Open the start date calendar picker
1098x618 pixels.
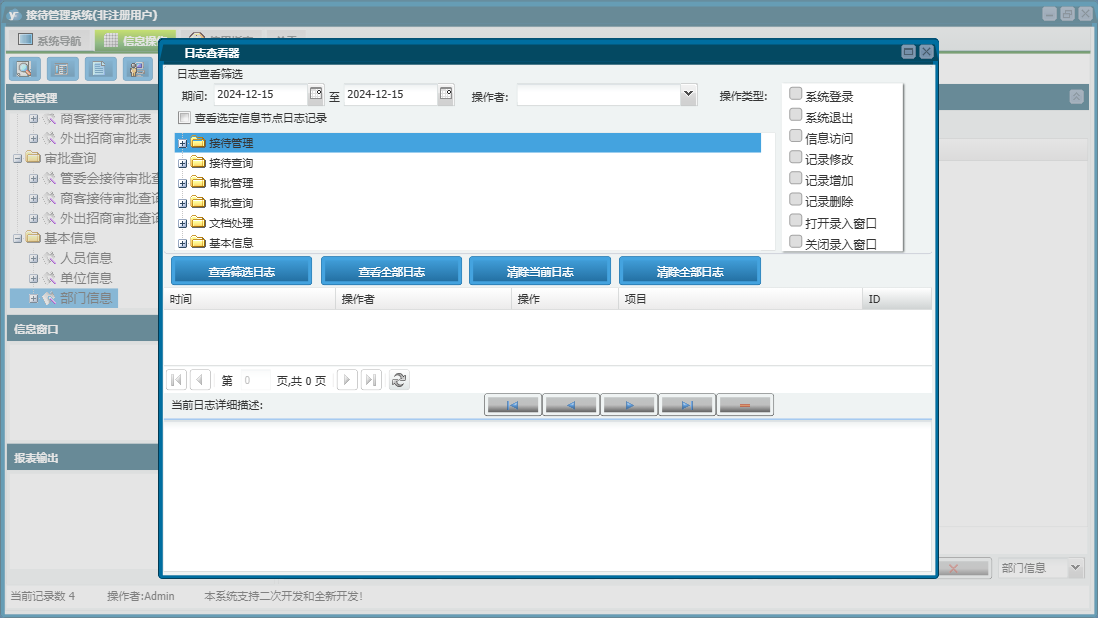tap(316, 94)
